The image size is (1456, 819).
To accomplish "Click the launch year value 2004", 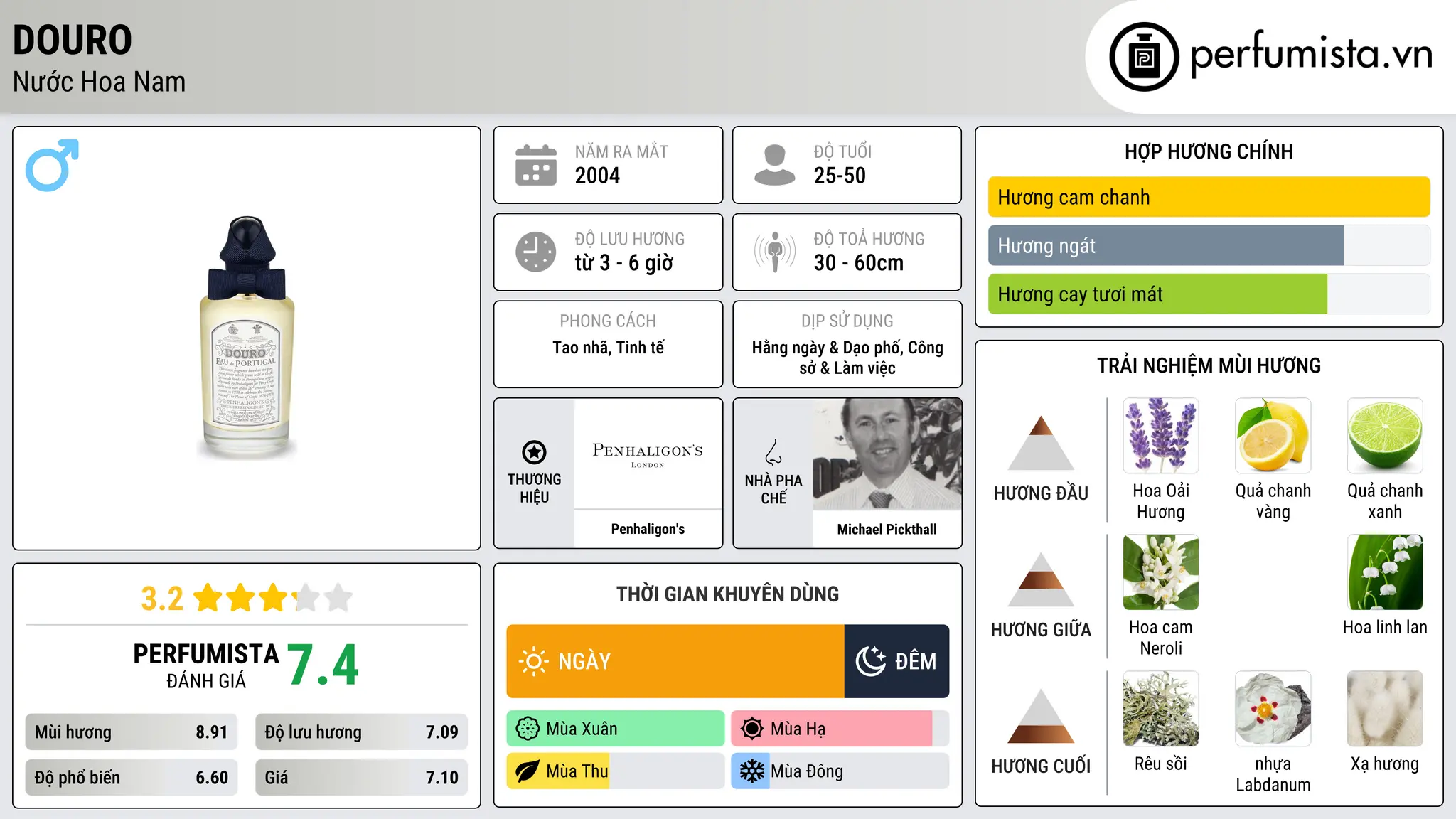I will point(597,176).
